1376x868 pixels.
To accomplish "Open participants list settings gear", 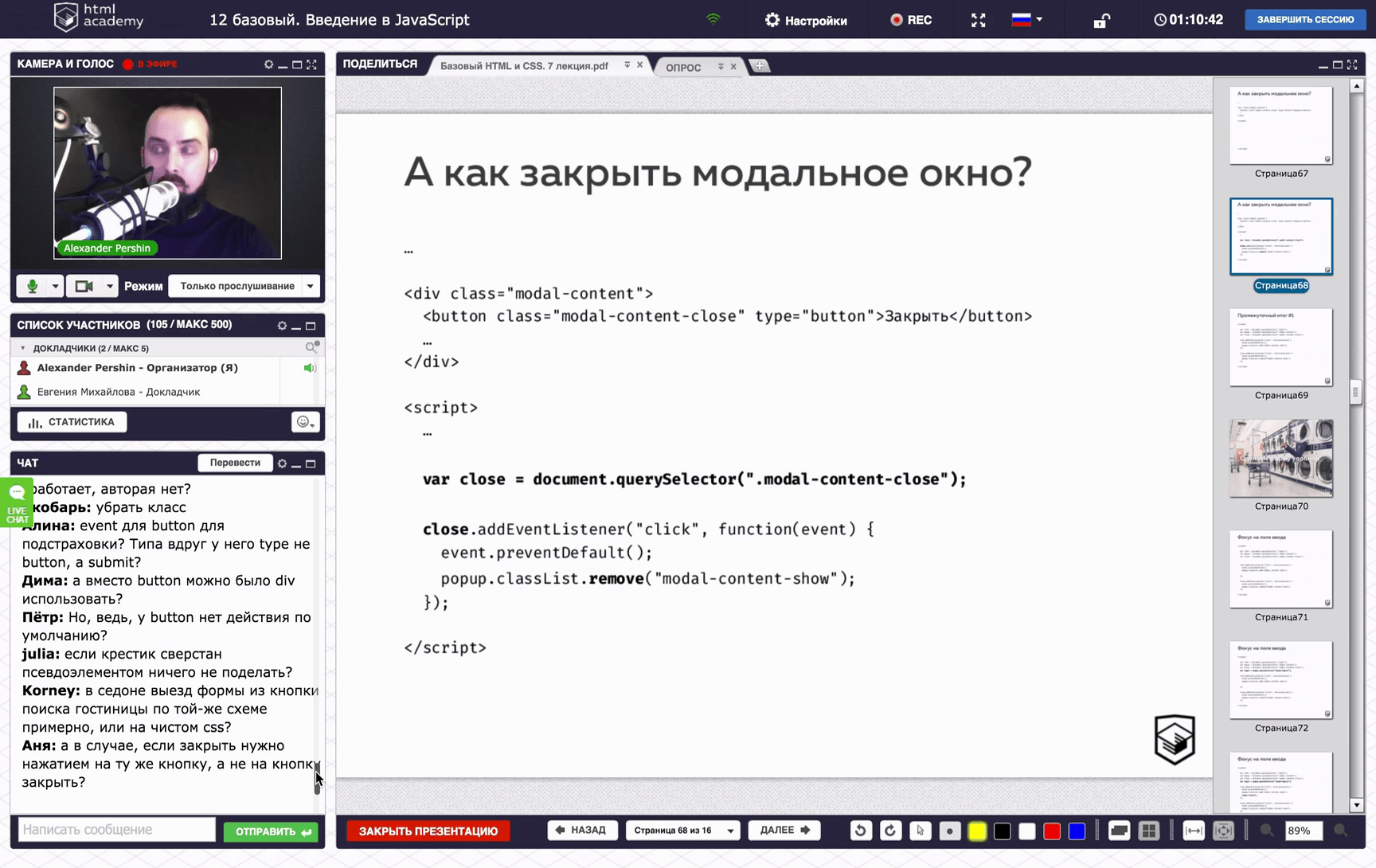I will point(282,326).
